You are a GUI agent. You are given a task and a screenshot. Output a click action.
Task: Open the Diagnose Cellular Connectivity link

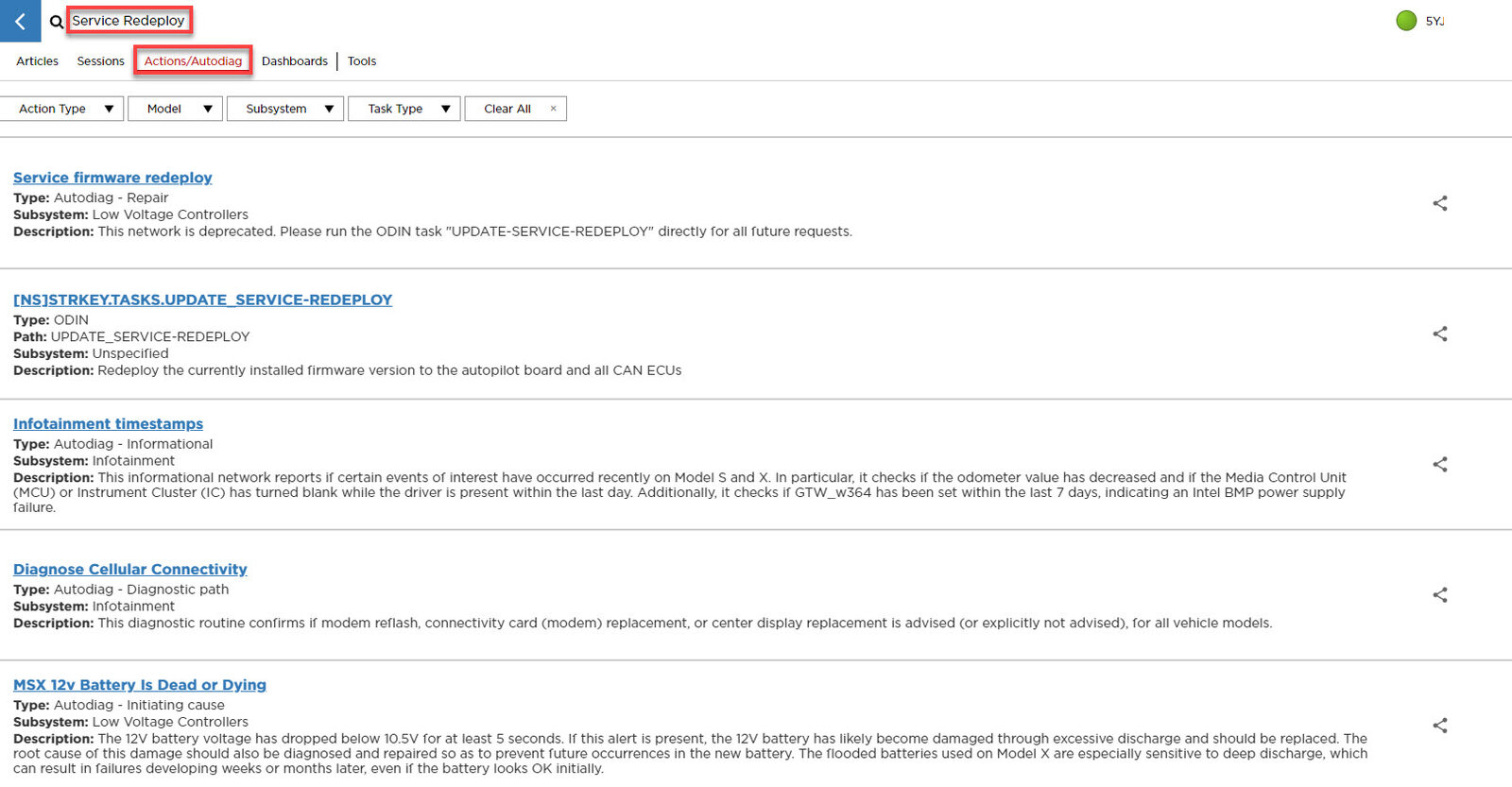tap(130, 569)
